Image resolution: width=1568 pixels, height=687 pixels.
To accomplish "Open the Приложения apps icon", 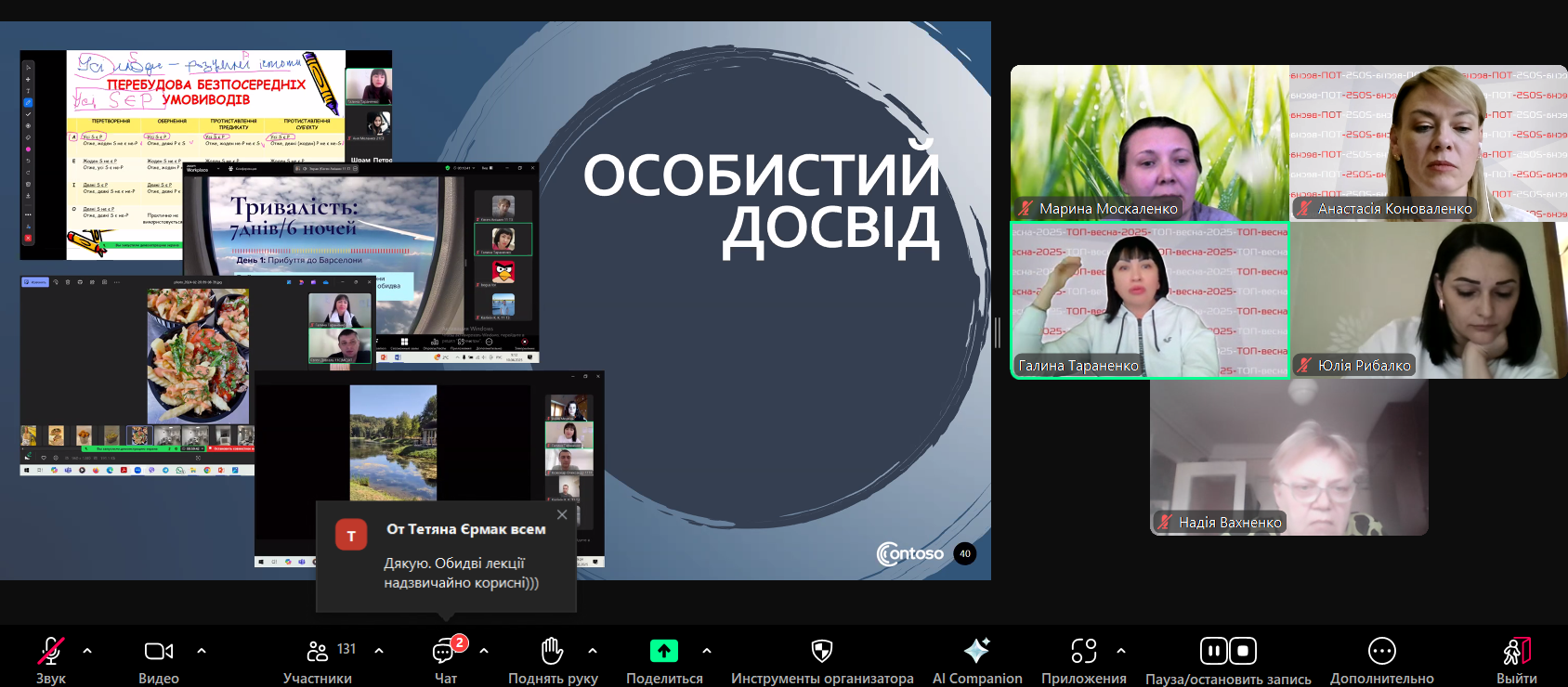I will pyautogui.click(x=1083, y=652).
